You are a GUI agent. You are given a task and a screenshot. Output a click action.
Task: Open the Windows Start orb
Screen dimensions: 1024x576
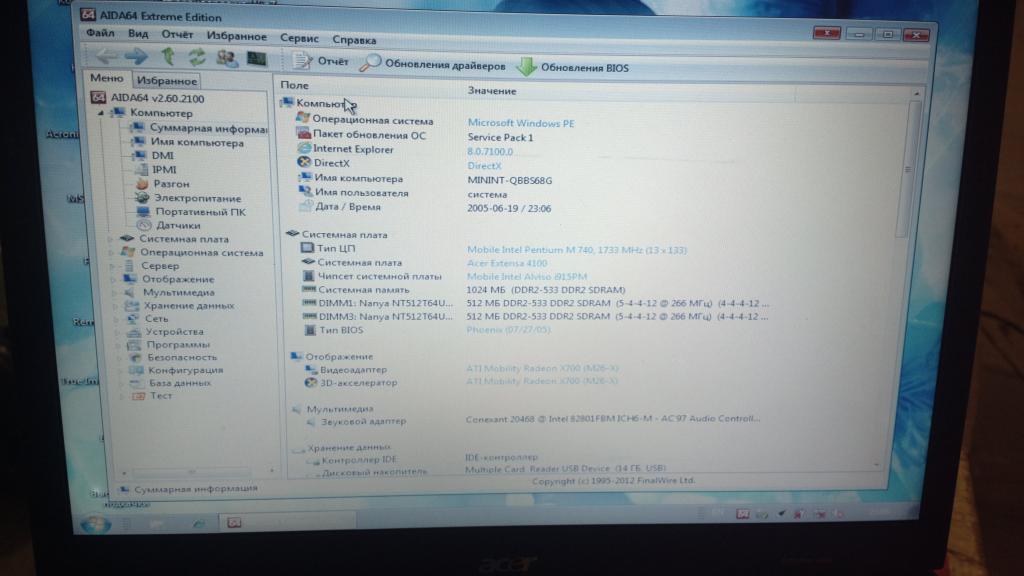(95, 524)
